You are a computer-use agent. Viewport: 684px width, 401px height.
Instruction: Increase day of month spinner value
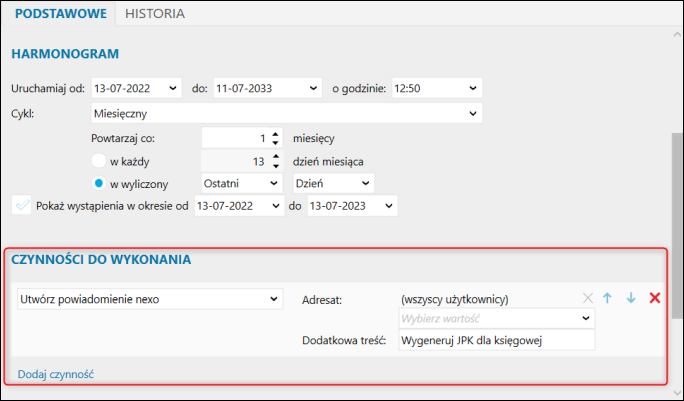coord(275,158)
